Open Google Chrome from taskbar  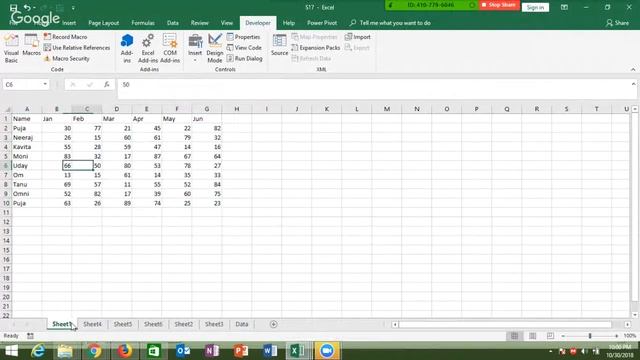tap(94, 351)
